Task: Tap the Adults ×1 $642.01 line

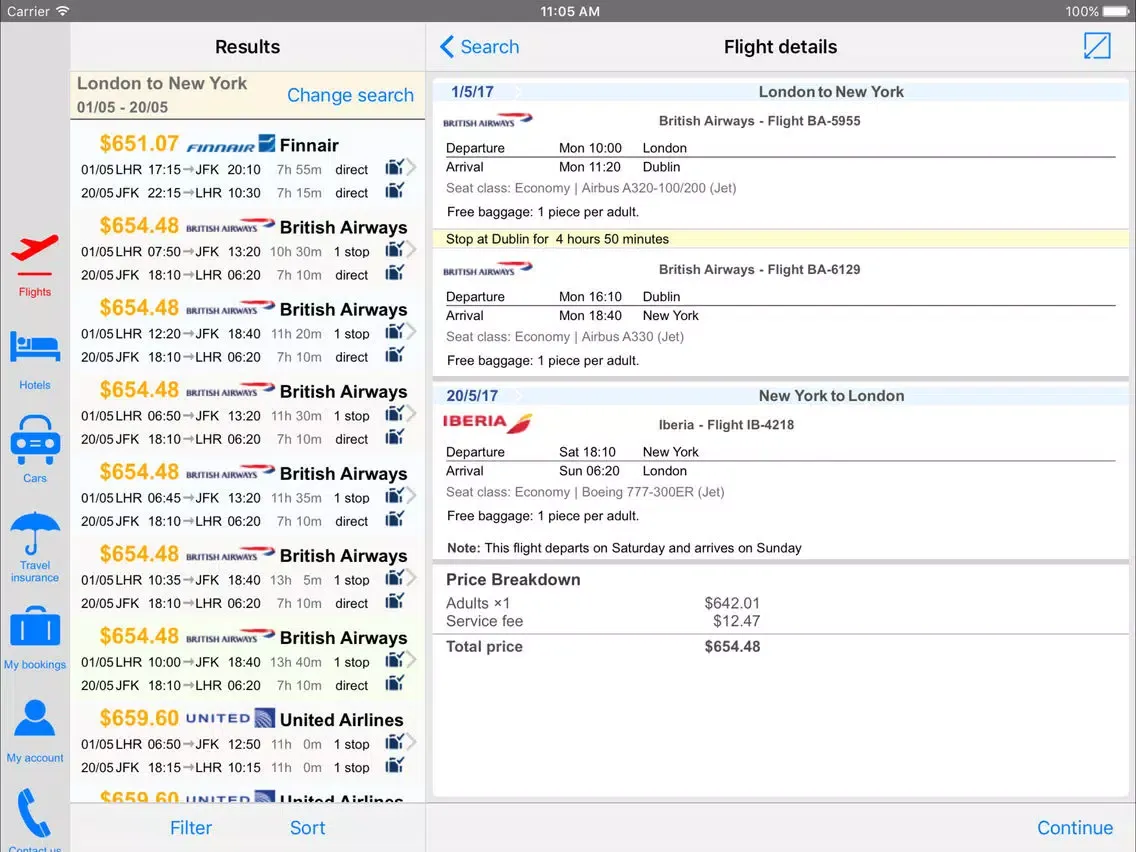Action: (603, 603)
